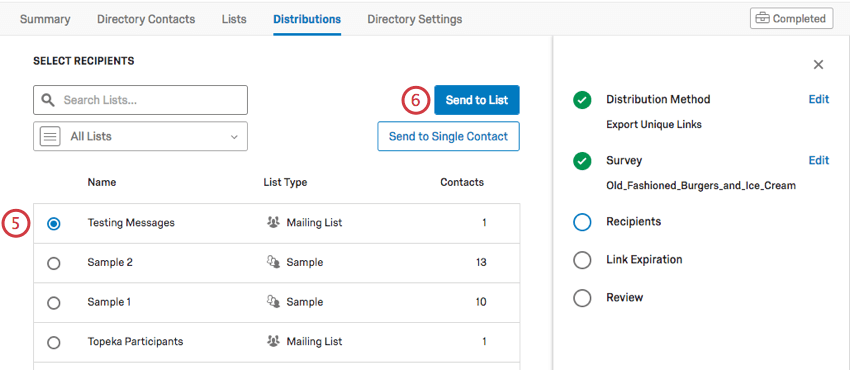Viewport: 850px width, 370px height.
Task: Expand the All Lists dropdown
Action: click(x=140, y=137)
